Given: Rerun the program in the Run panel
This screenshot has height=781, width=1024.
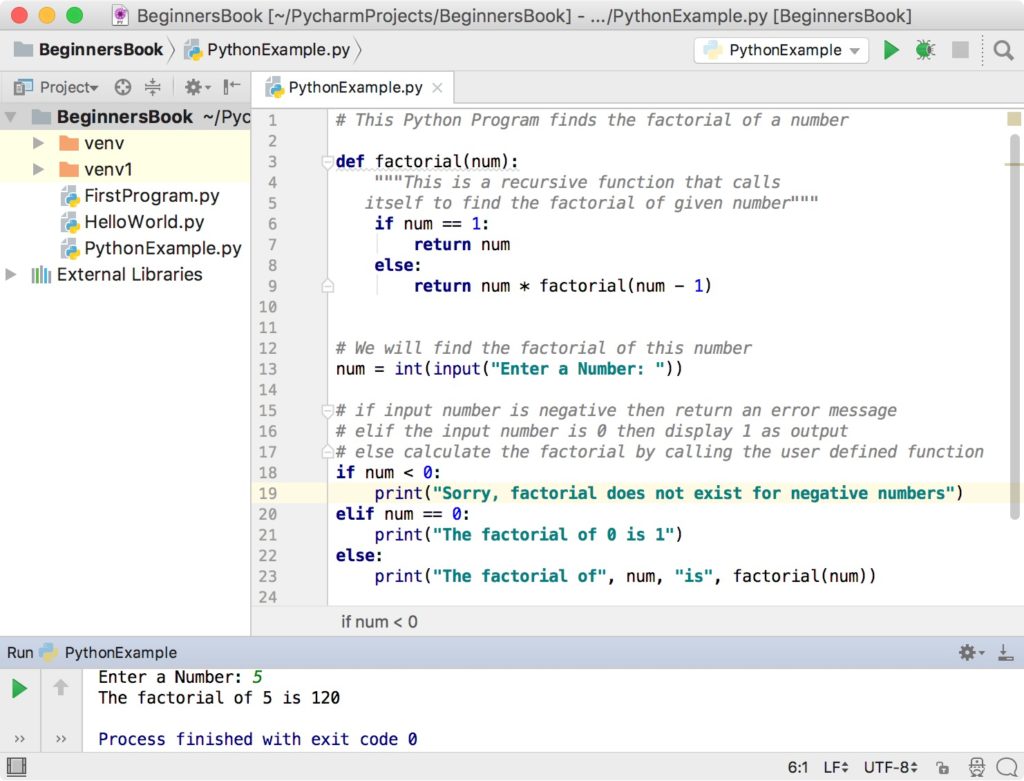Looking at the screenshot, I should 19,688.
